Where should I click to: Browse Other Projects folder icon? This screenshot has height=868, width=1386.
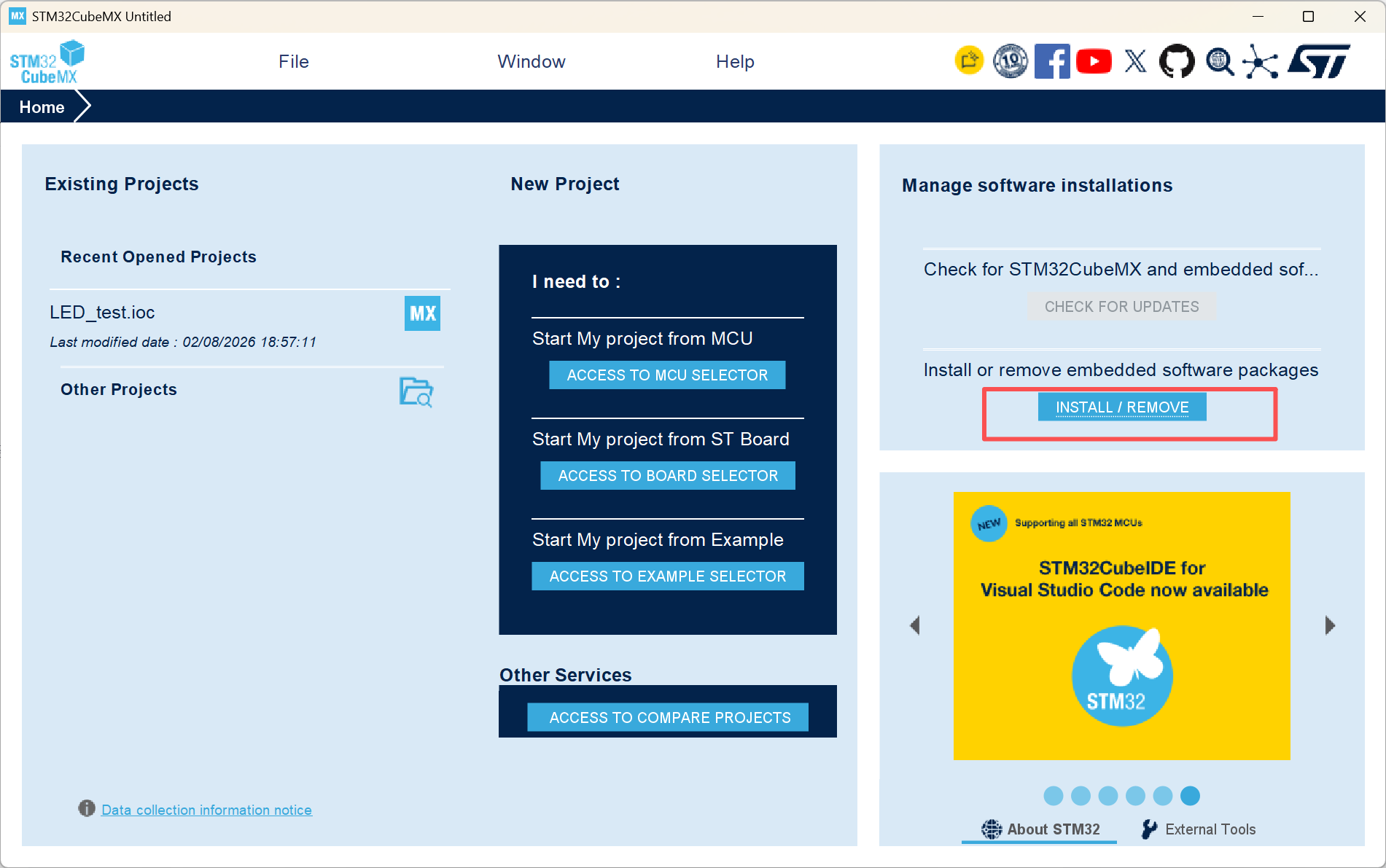click(x=416, y=391)
